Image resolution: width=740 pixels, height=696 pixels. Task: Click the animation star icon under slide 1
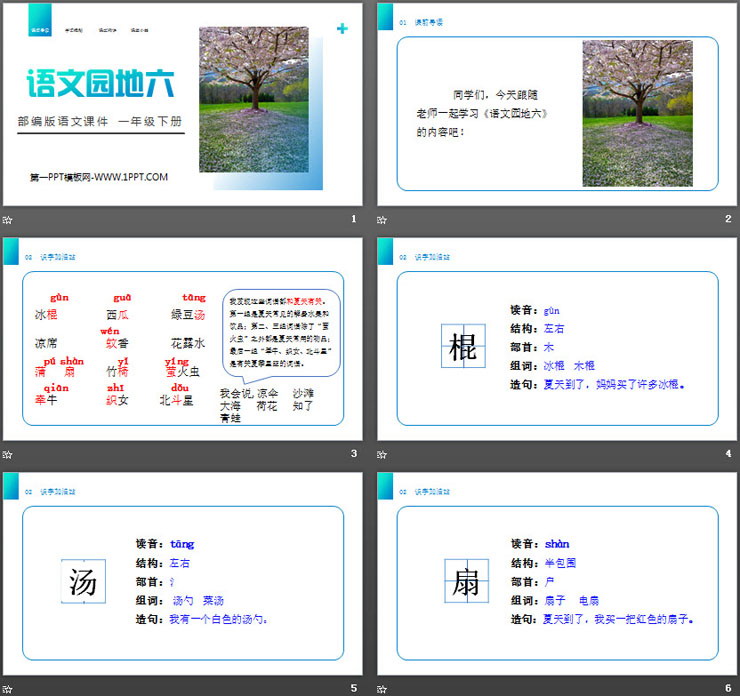(8, 219)
